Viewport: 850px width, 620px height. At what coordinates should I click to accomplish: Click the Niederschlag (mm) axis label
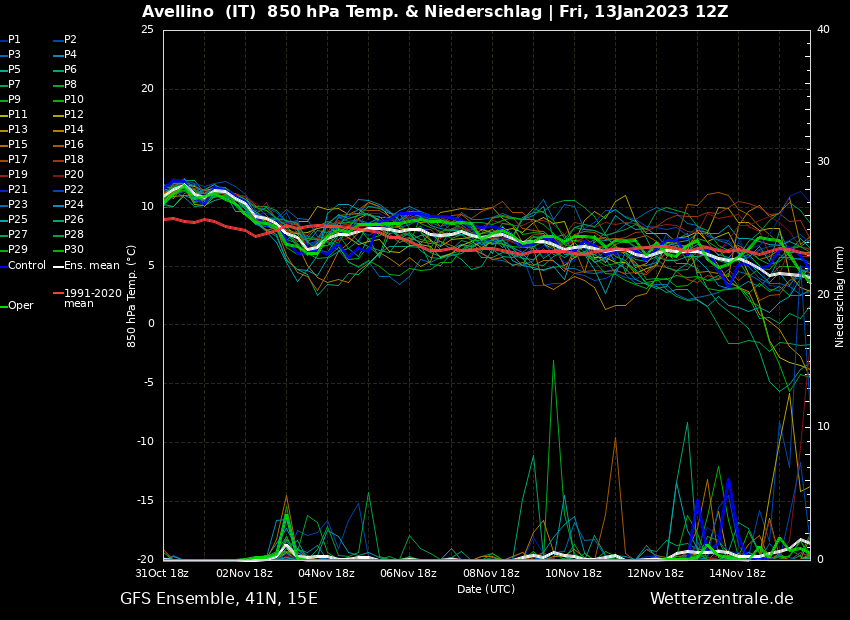pyautogui.click(x=840, y=296)
